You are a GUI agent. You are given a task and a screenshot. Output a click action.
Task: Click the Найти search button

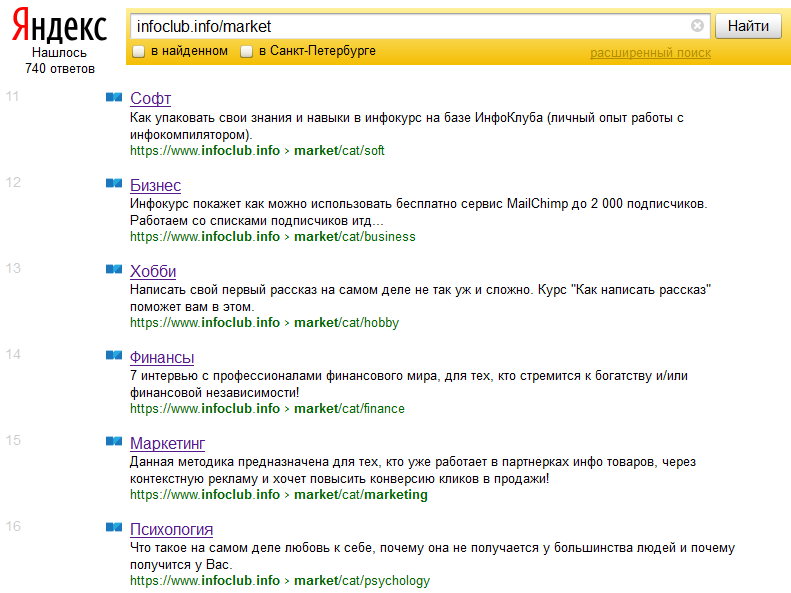coord(748,26)
